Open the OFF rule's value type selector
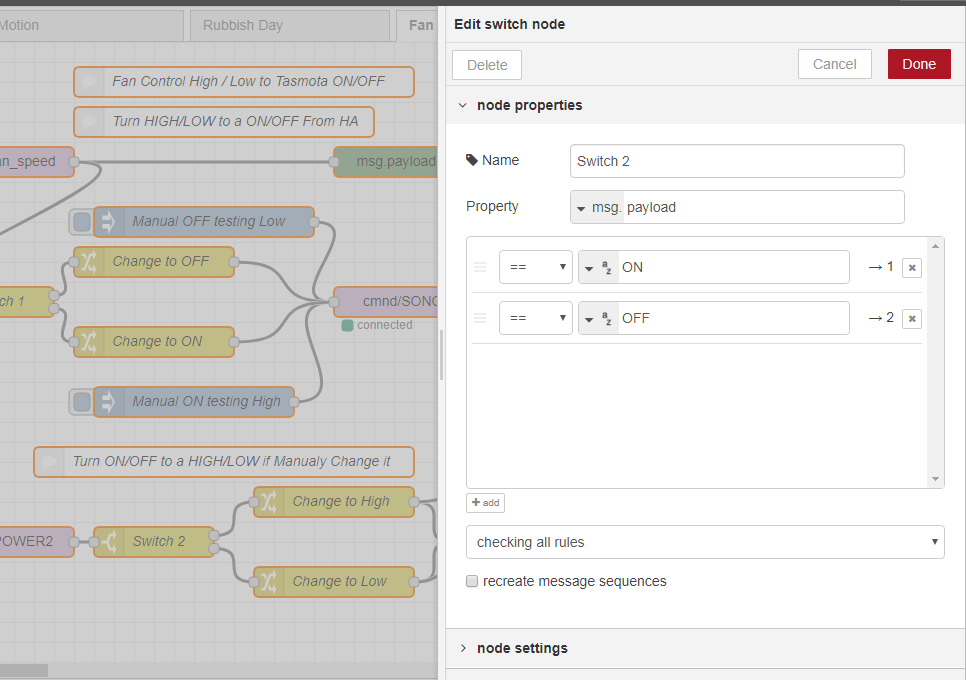This screenshot has height=680, width=966. pyautogui.click(x=598, y=318)
